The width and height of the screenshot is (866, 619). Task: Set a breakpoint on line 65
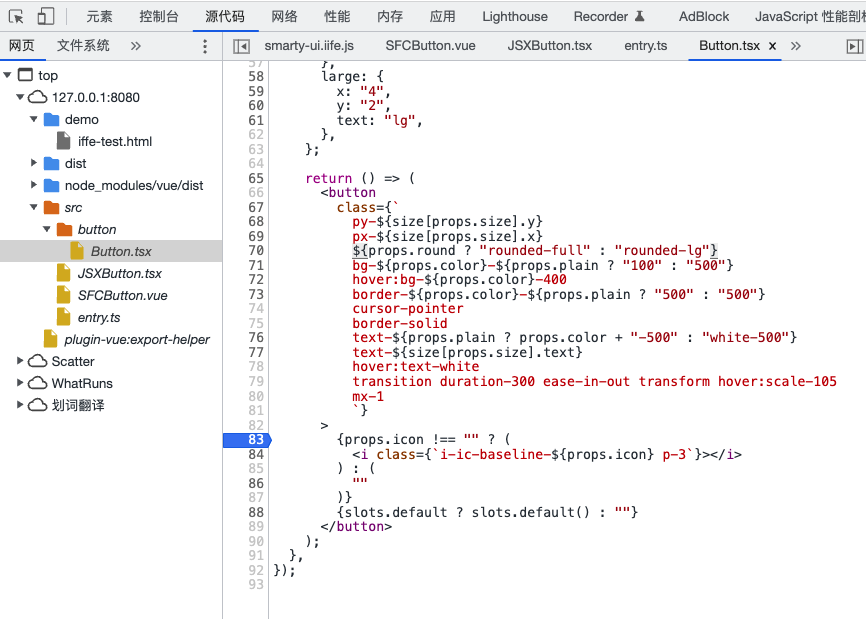coord(256,178)
